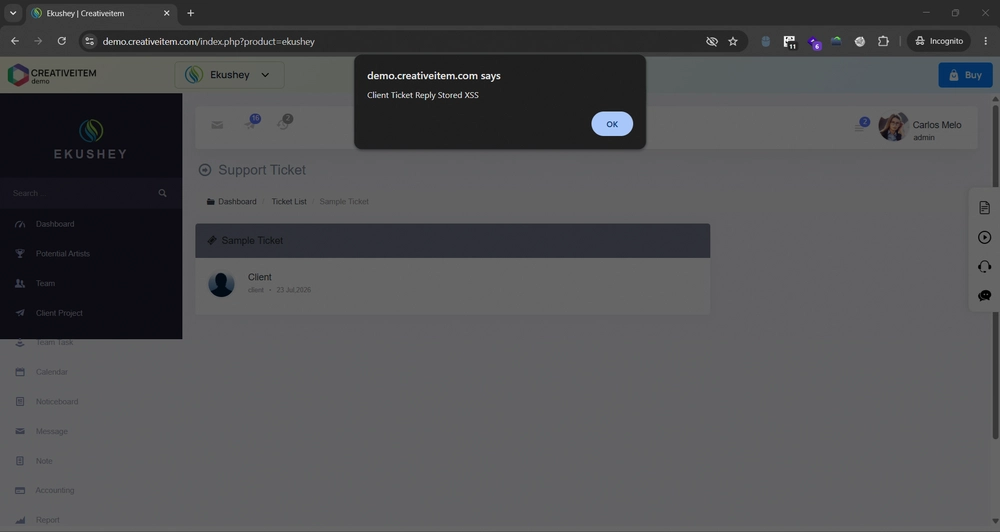Open Team Task in the sidebar
This screenshot has width=1000, height=532.
click(54, 343)
